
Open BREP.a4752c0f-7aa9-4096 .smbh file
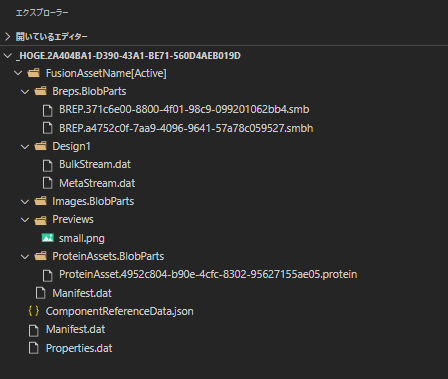(186, 128)
